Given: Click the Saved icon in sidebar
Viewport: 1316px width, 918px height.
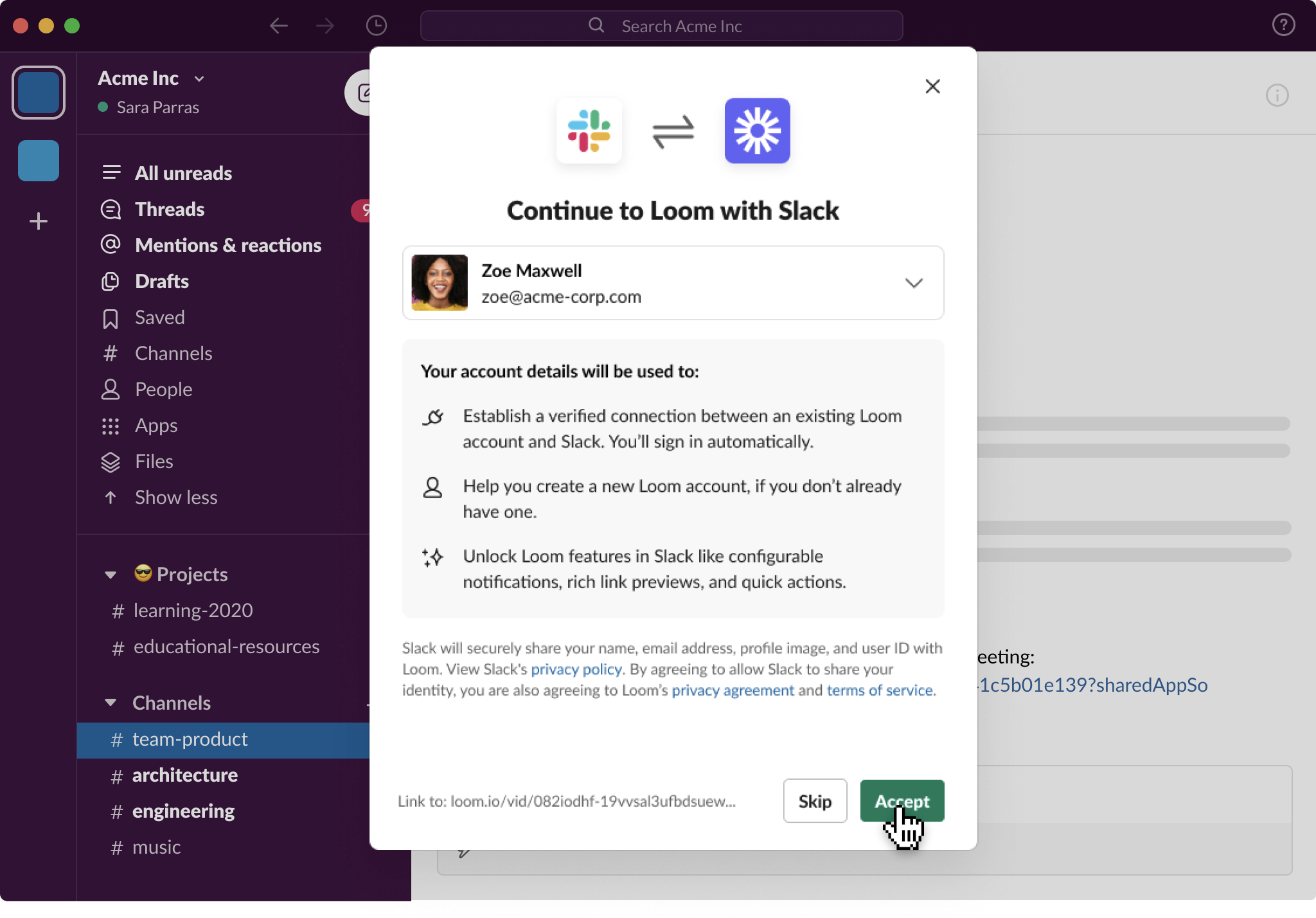Looking at the screenshot, I should tap(110, 317).
